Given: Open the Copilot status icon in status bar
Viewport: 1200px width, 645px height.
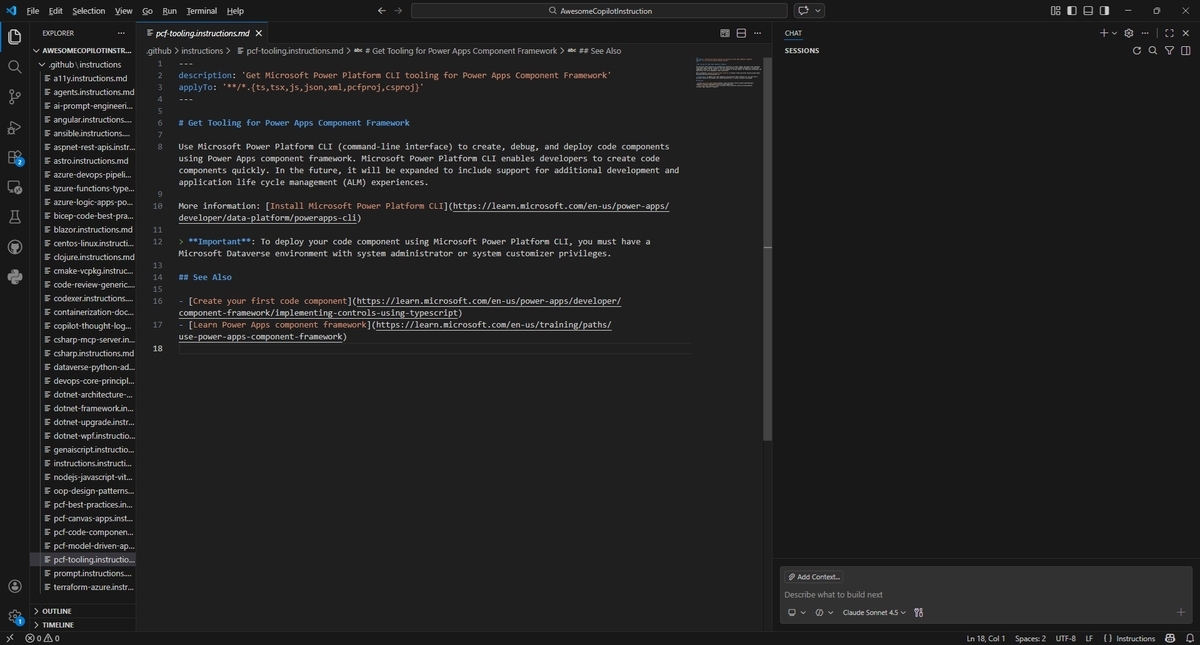Looking at the screenshot, I should [x=1168, y=638].
